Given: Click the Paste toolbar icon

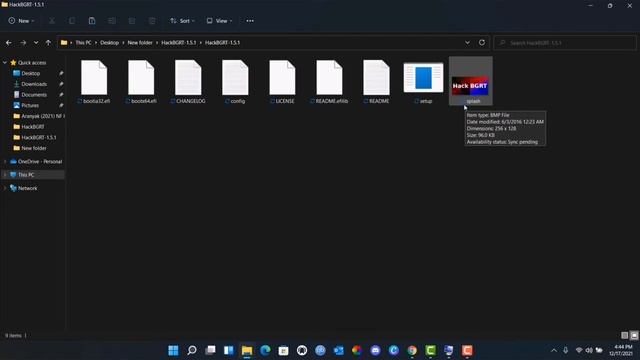Looking at the screenshot, I should point(92,21).
